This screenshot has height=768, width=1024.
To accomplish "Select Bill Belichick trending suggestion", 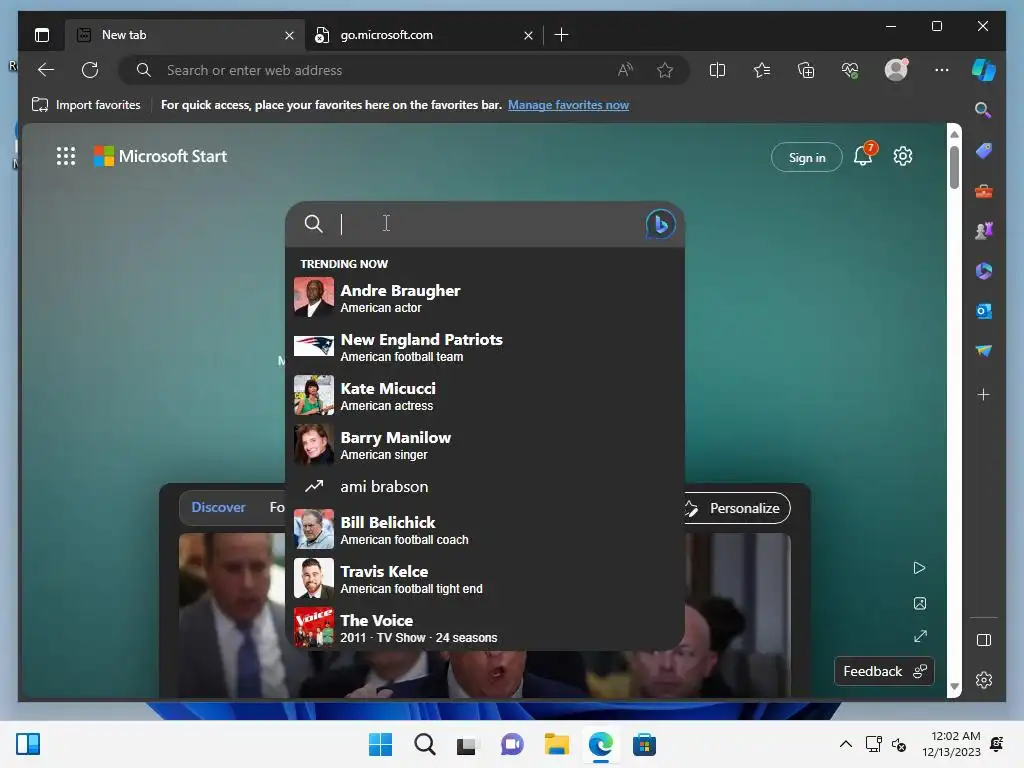I will (485, 530).
